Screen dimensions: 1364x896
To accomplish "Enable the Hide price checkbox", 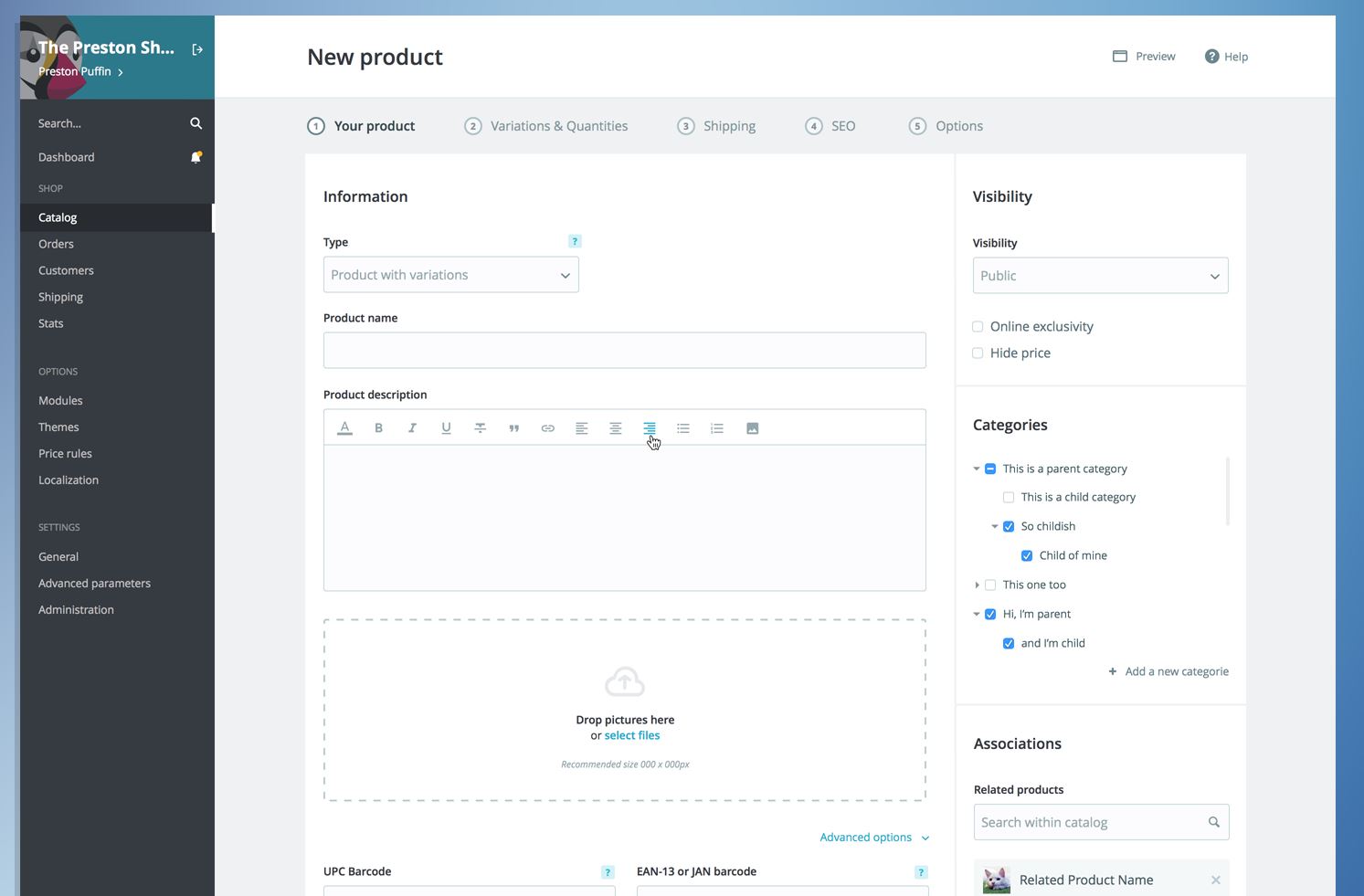I will pyautogui.click(x=978, y=353).
